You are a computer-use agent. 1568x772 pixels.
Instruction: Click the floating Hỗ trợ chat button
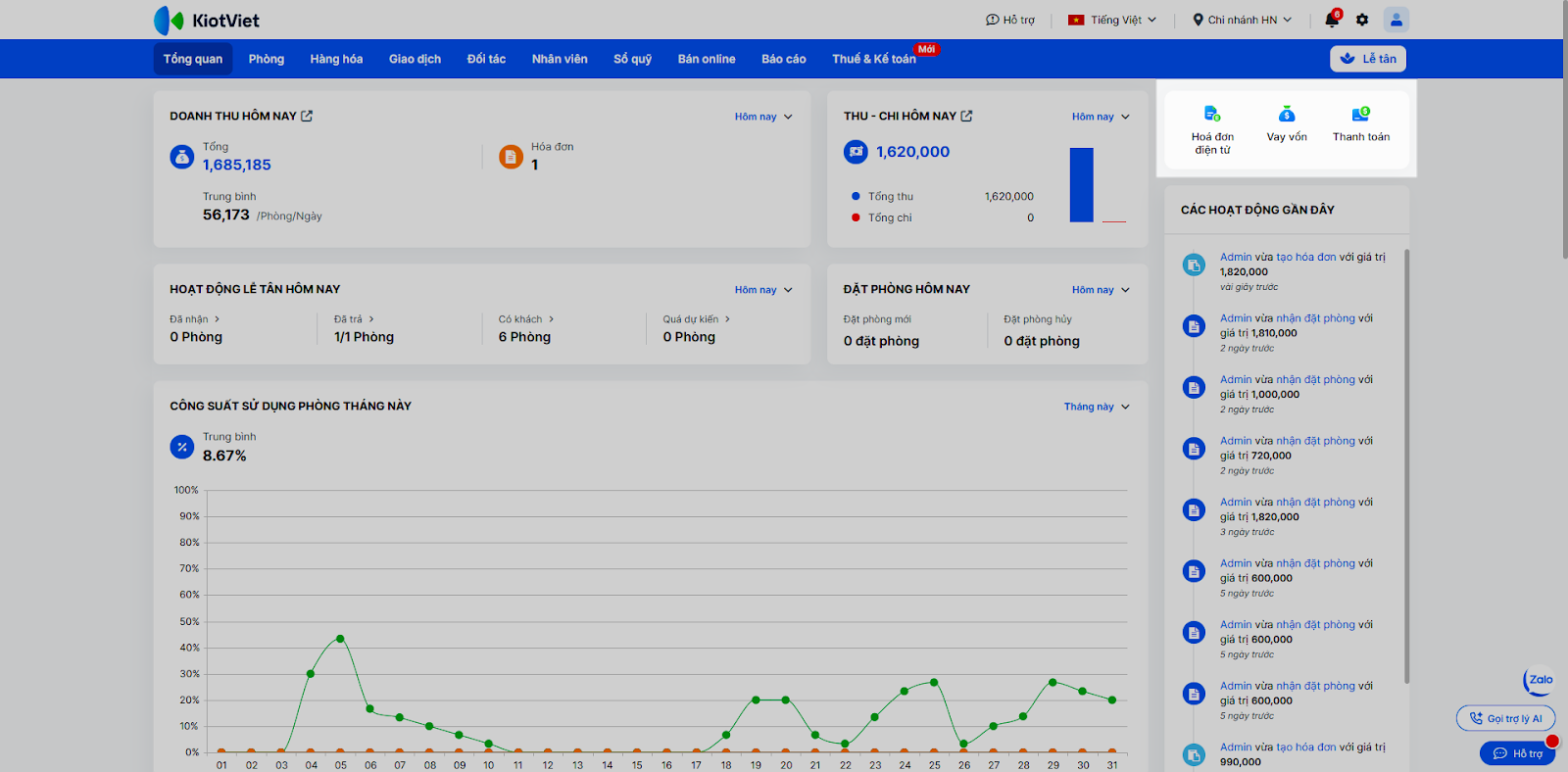click(x=1517, y=753)
